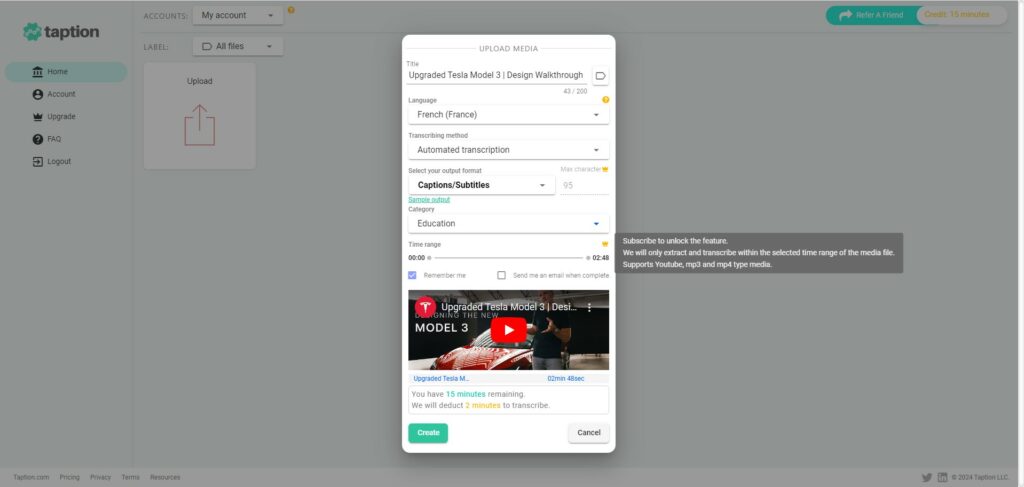The image size is (1024, 487).
Task: Open the Education category dropdown
Action: (509, 223)
